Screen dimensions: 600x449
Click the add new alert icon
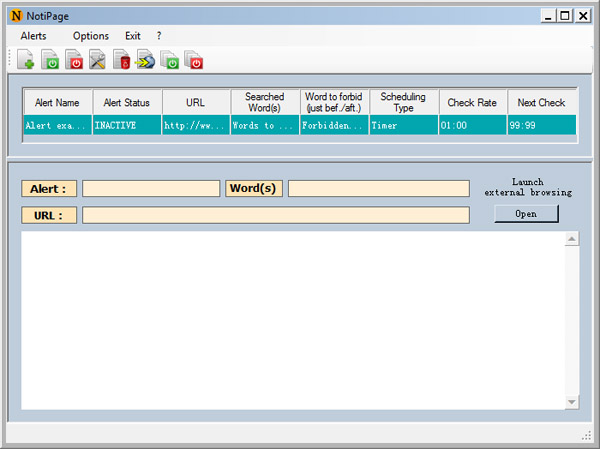tap(27, 61)
